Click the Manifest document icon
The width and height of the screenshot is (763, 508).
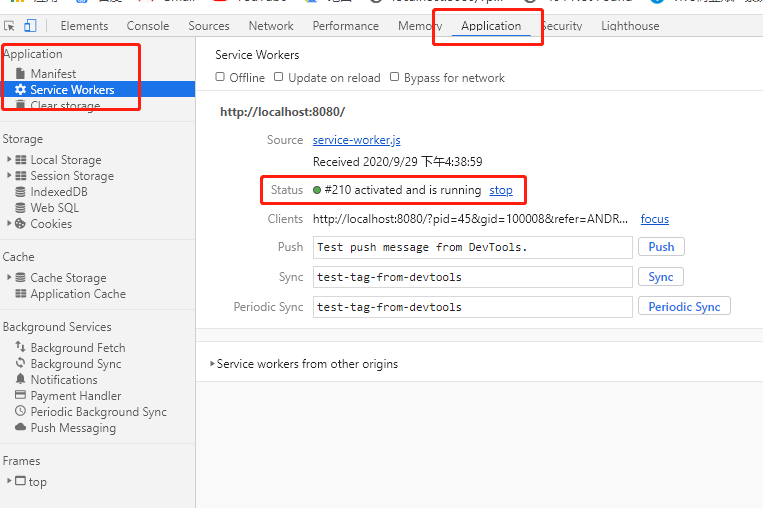point(20,73)
